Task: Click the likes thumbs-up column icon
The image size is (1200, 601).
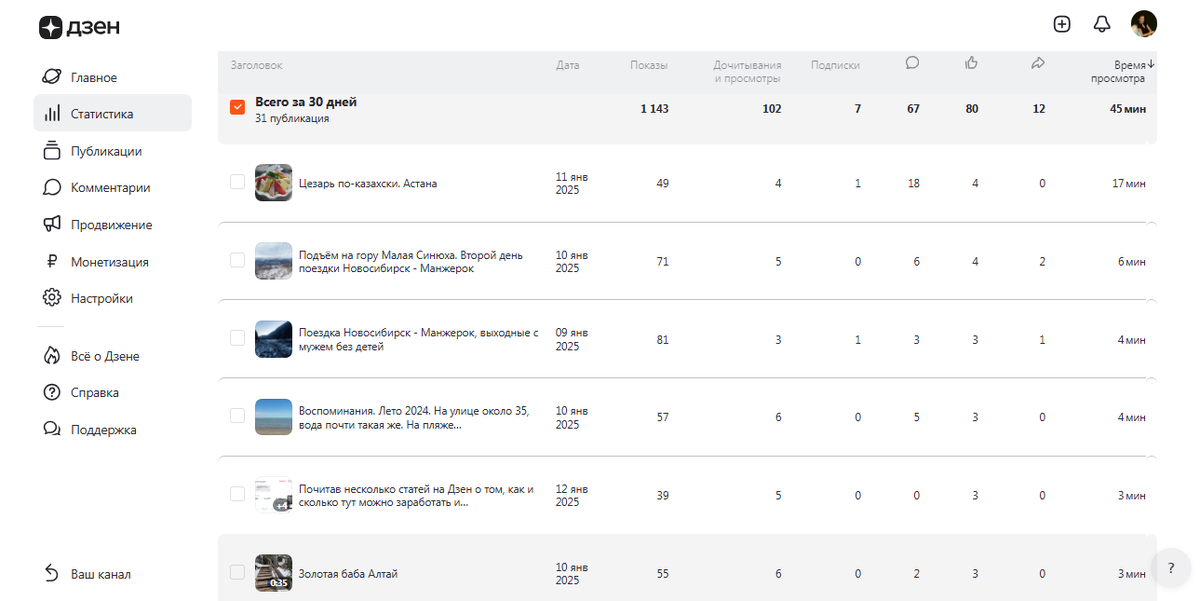Action: tap(971, 63)
